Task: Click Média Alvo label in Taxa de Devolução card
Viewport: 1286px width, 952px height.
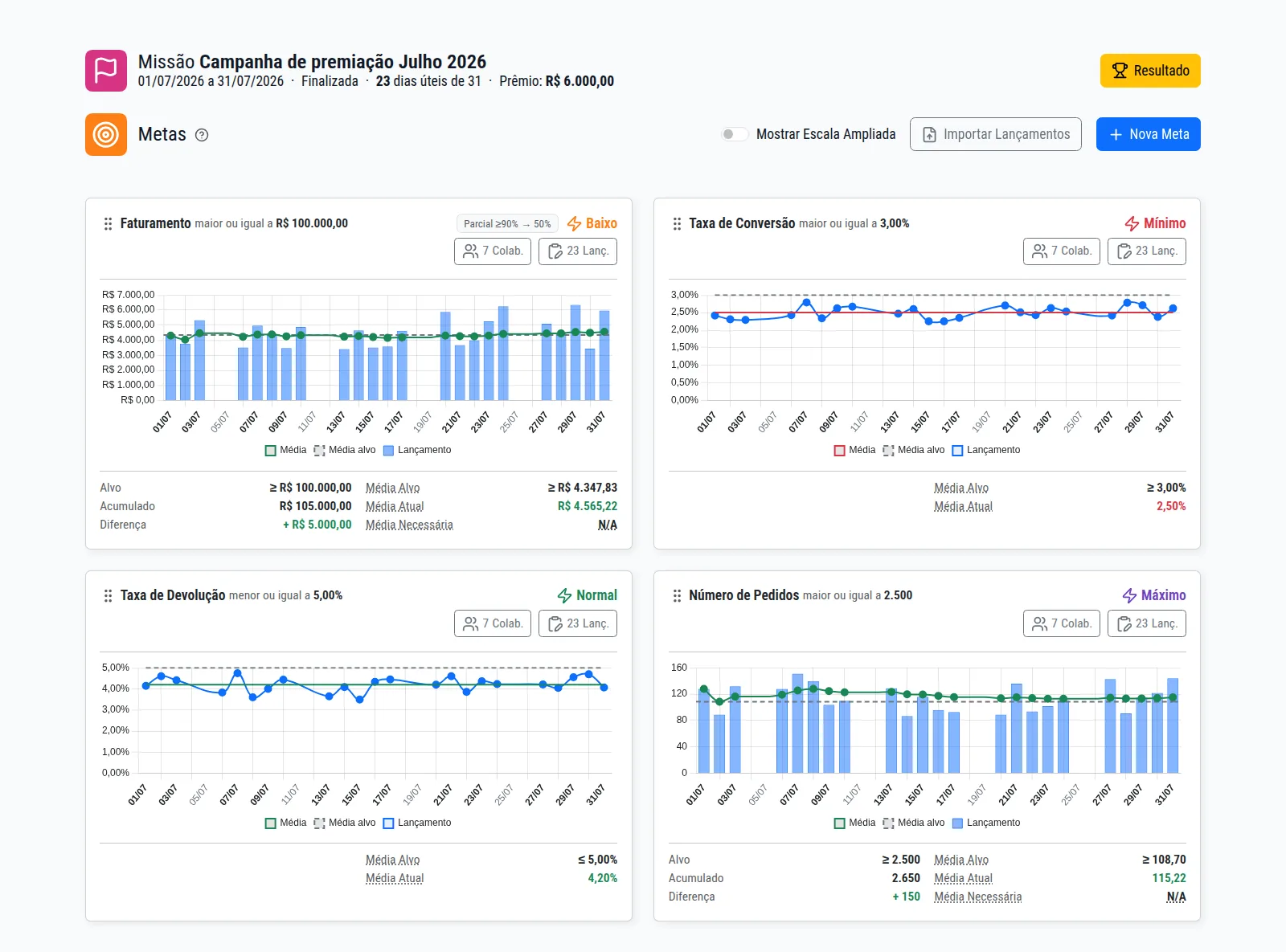Action: [393, 860]
